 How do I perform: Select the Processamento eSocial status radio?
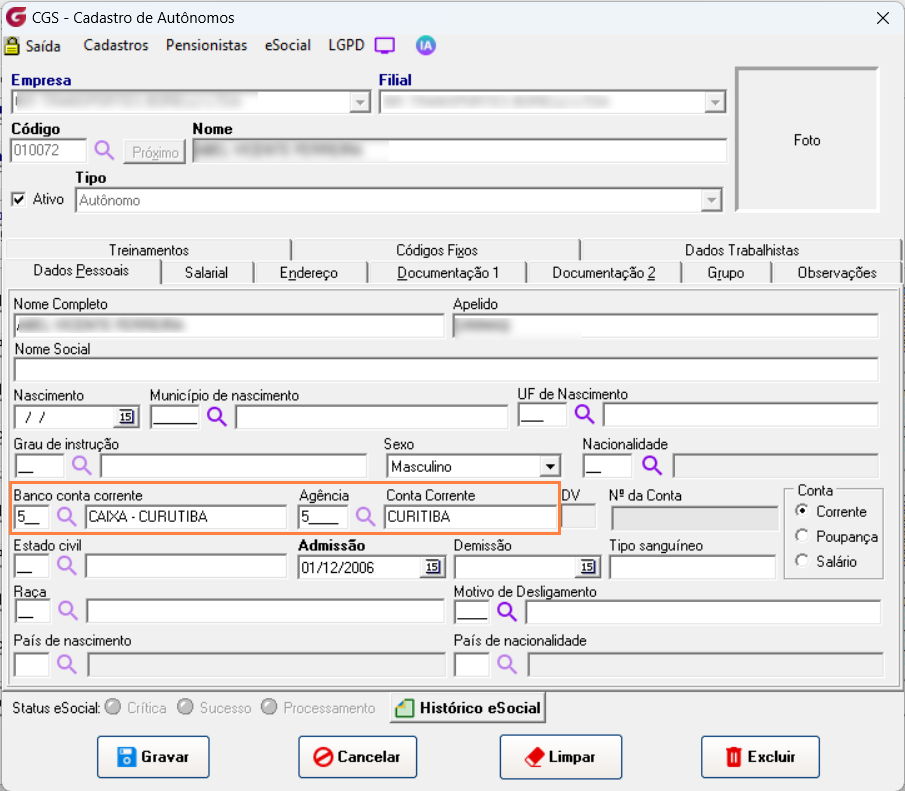coord(269,707)
